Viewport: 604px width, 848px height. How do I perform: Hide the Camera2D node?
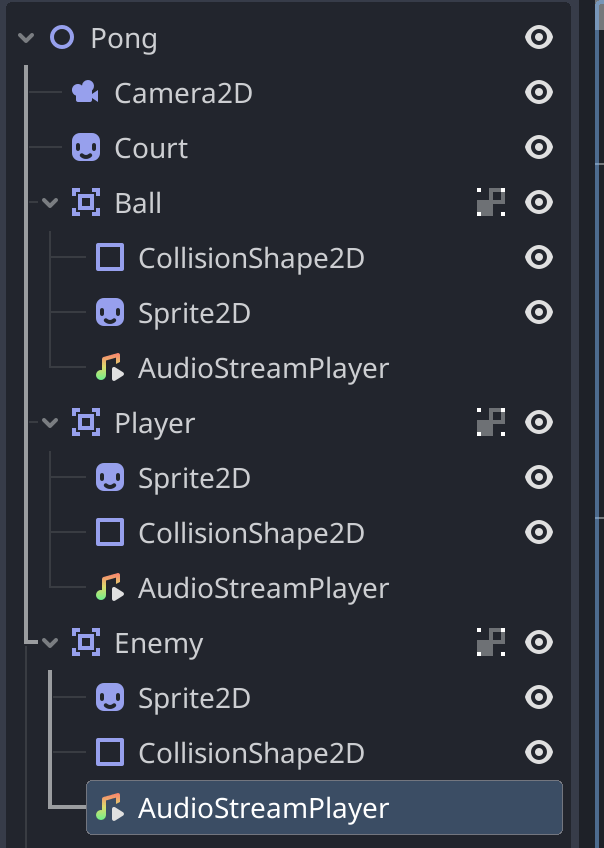click(x=539, y=94)
